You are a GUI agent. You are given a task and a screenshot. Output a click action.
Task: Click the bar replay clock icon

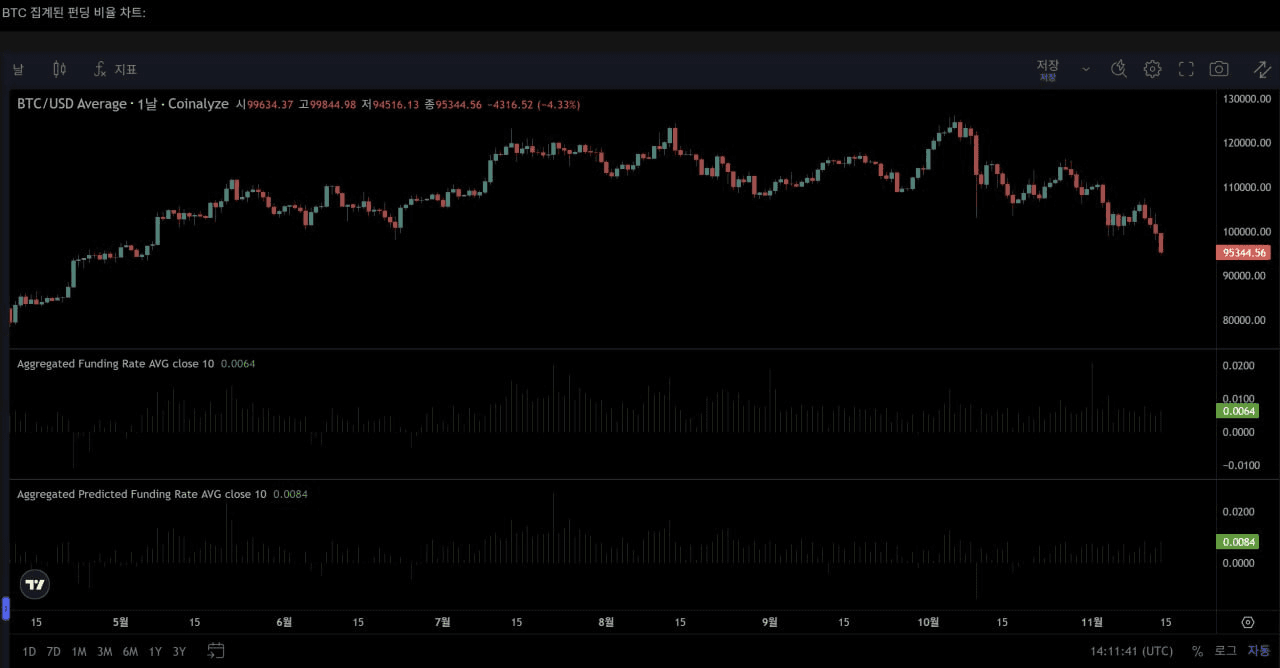(1119, 69)
